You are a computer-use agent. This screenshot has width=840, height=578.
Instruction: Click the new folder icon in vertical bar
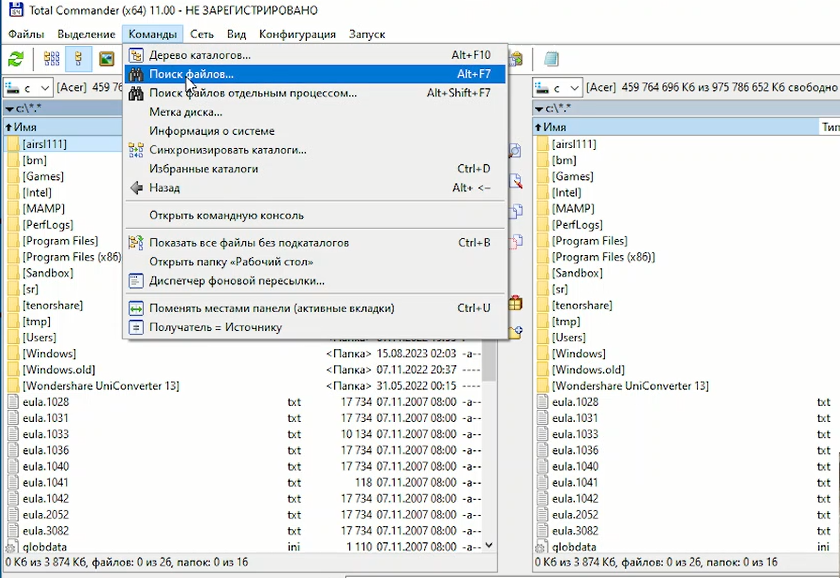point(515,333)
